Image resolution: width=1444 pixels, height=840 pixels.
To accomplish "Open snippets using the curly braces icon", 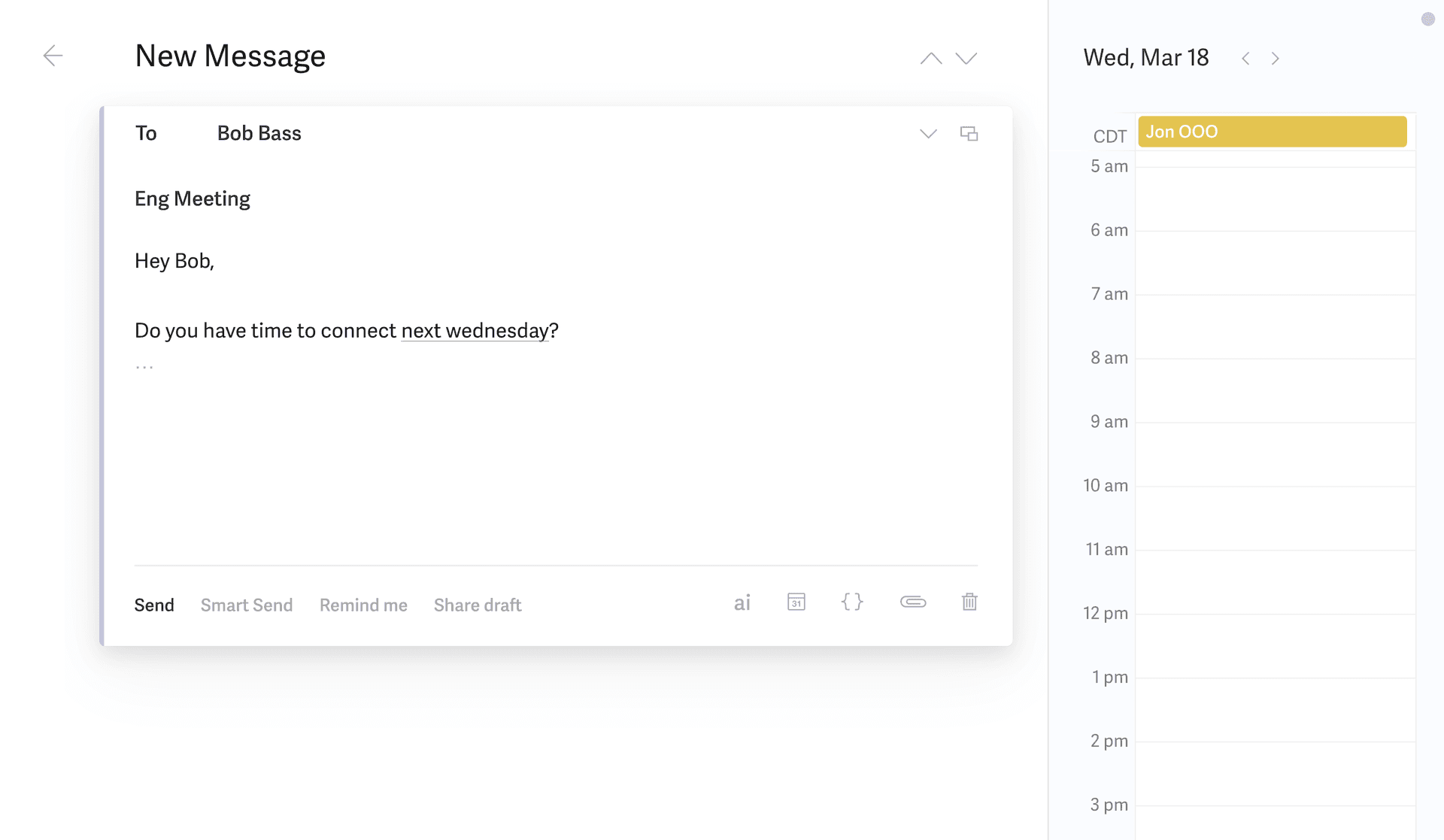I will 852,602.
